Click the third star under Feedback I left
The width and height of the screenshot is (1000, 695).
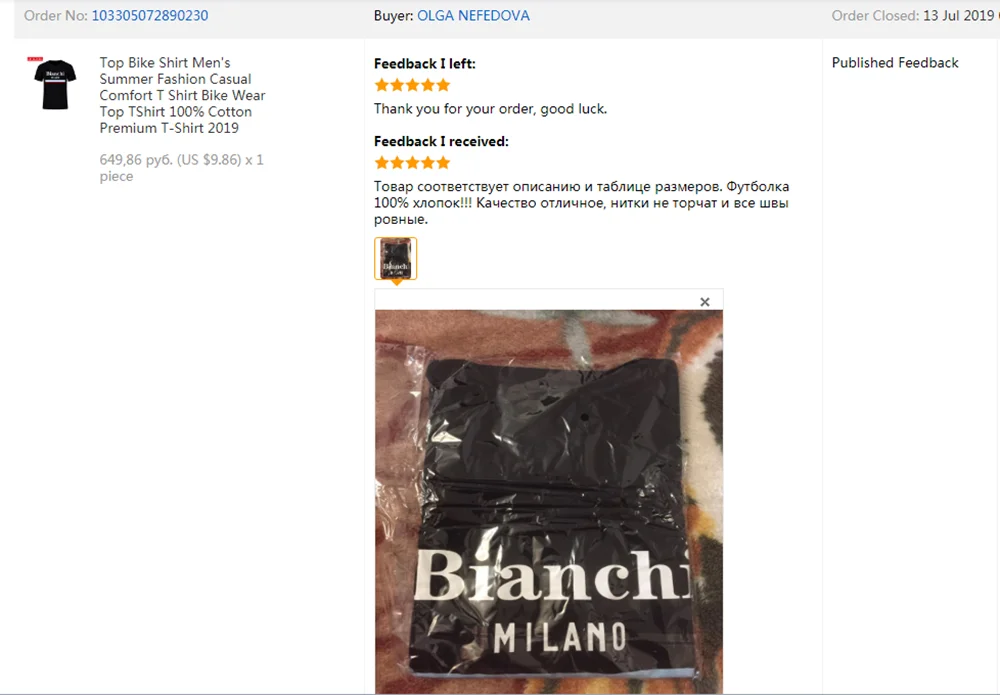pyautogui.click(x=413, y=85)
